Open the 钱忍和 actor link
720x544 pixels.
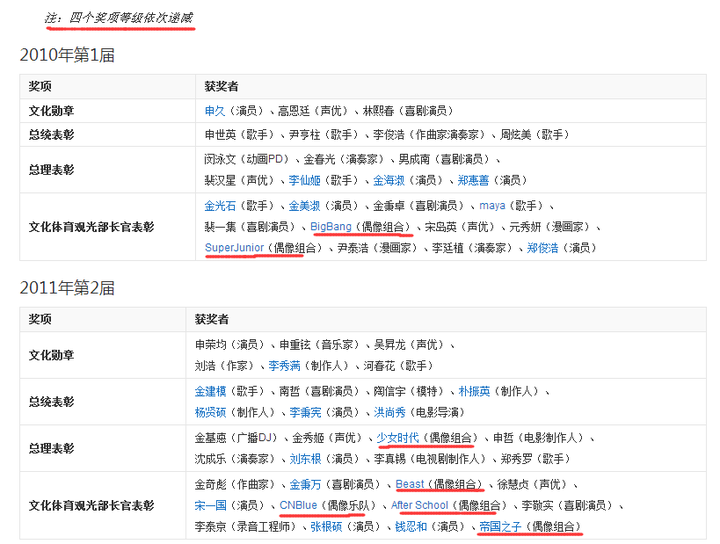click(411, 527)
